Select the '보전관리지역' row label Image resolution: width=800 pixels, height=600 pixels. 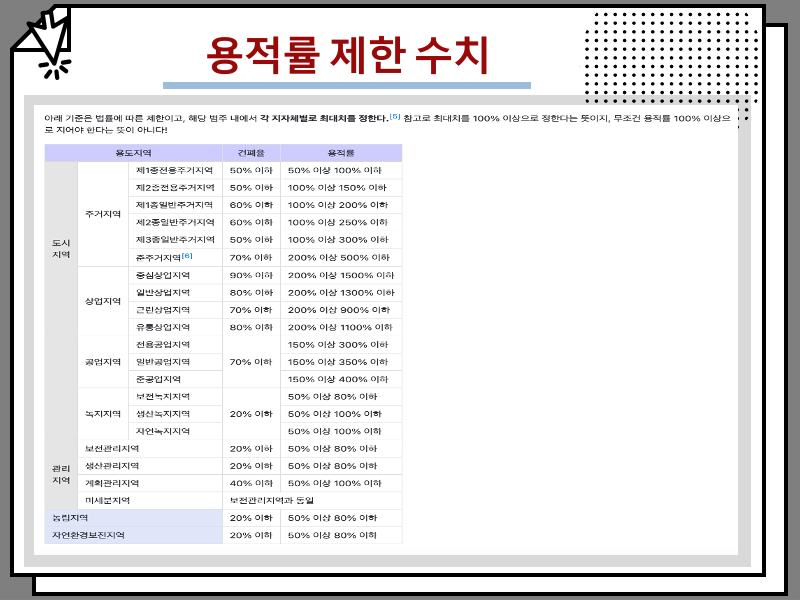[112, 448]
